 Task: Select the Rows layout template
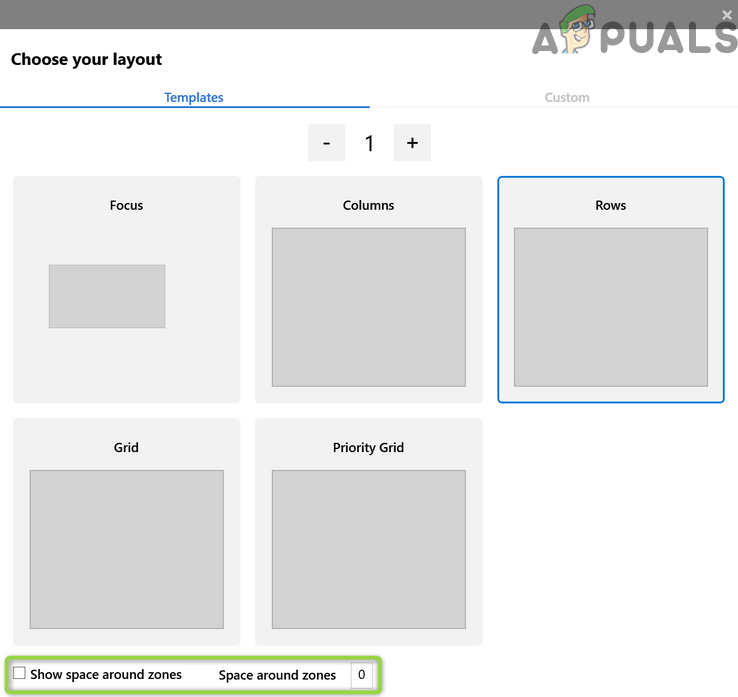pyautogui.click(x=610, y=289)
